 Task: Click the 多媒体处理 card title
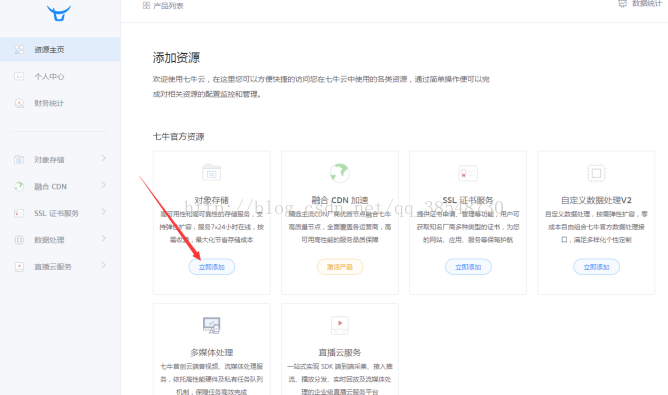pos(212,352)
